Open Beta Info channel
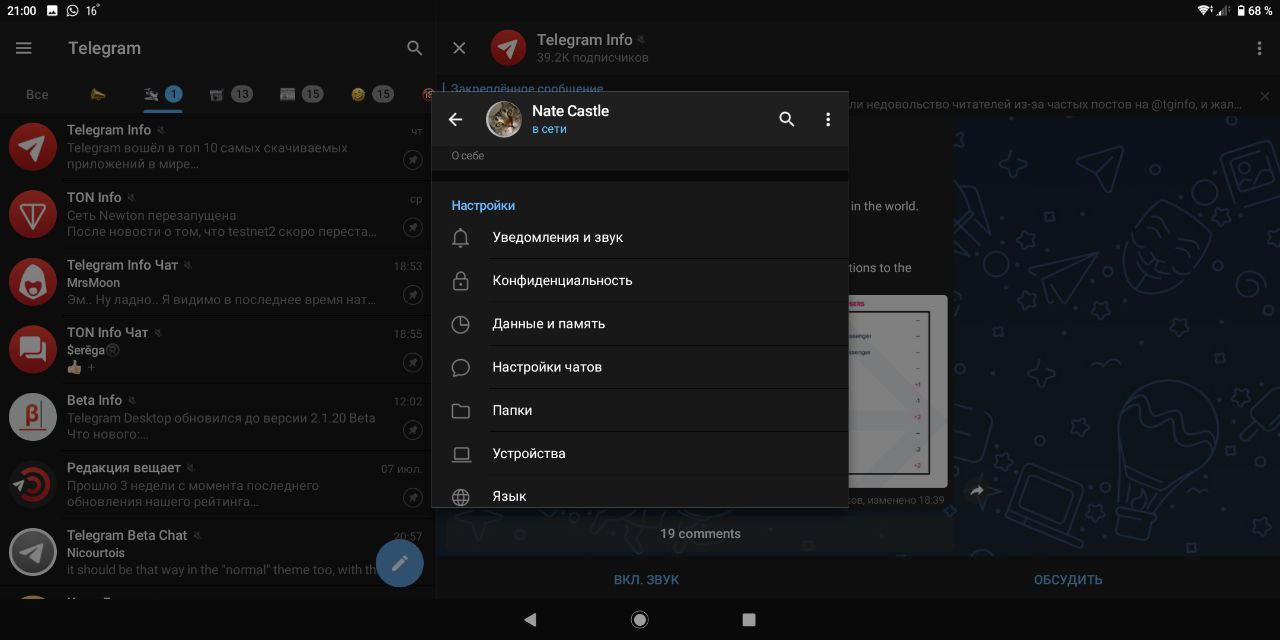 tap(217, 417)
